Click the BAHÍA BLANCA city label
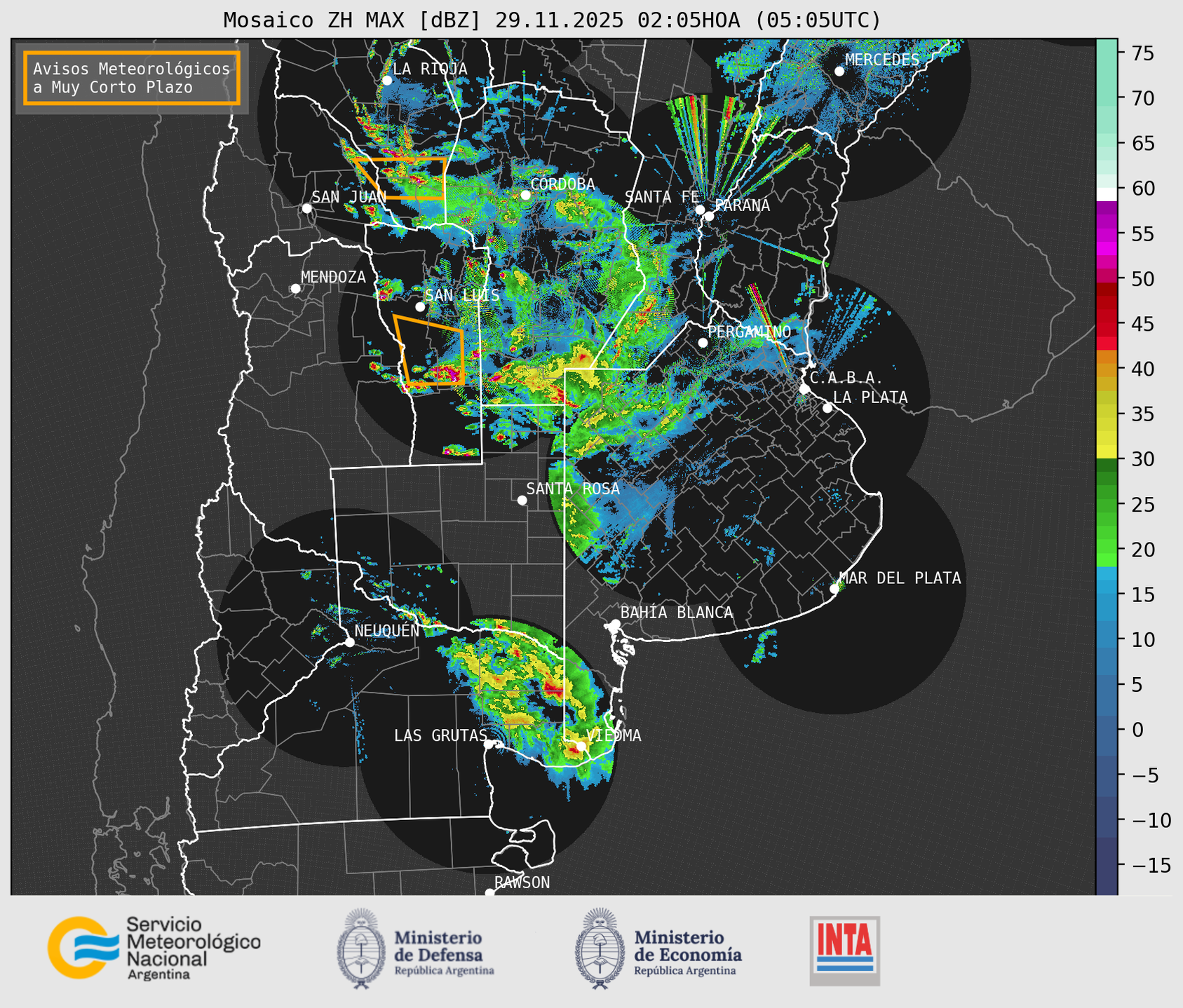This screenshot has width=1183, height=1008. pyautogui.click(x=677, y=613)
